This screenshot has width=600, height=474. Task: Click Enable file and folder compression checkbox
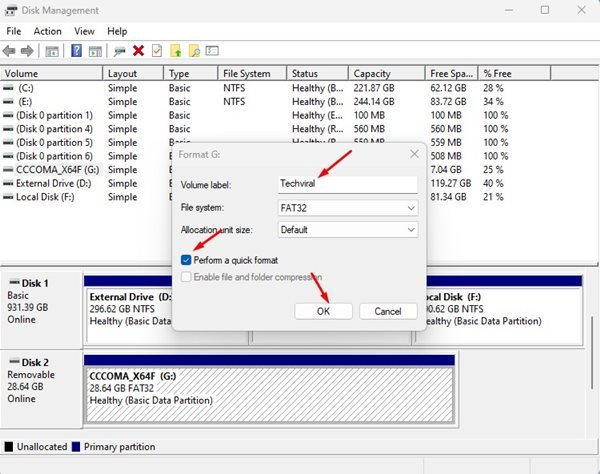coord(187,276)
